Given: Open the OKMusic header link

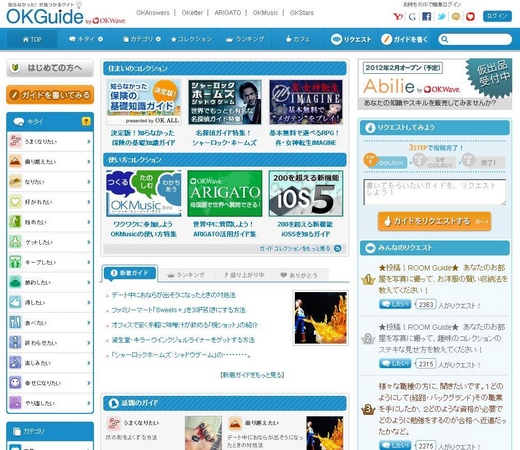Looking at the screenshot, I should tap(265, 13).
